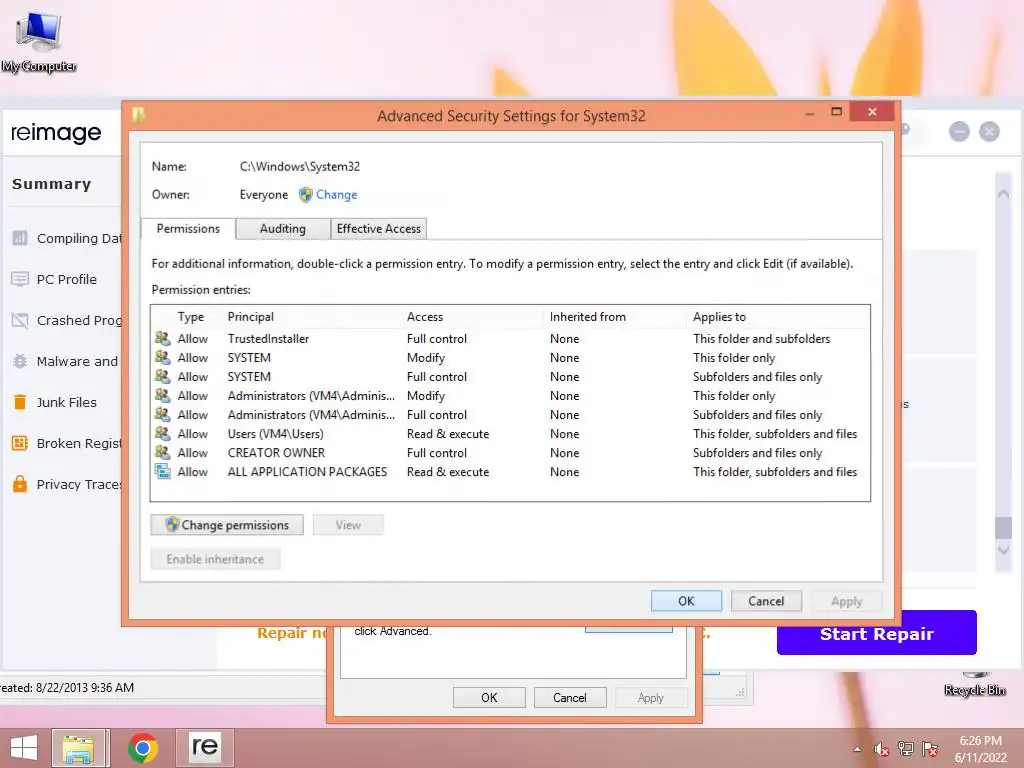Click the Compiling Data icon in Reimage sidebar

point(20,238)
